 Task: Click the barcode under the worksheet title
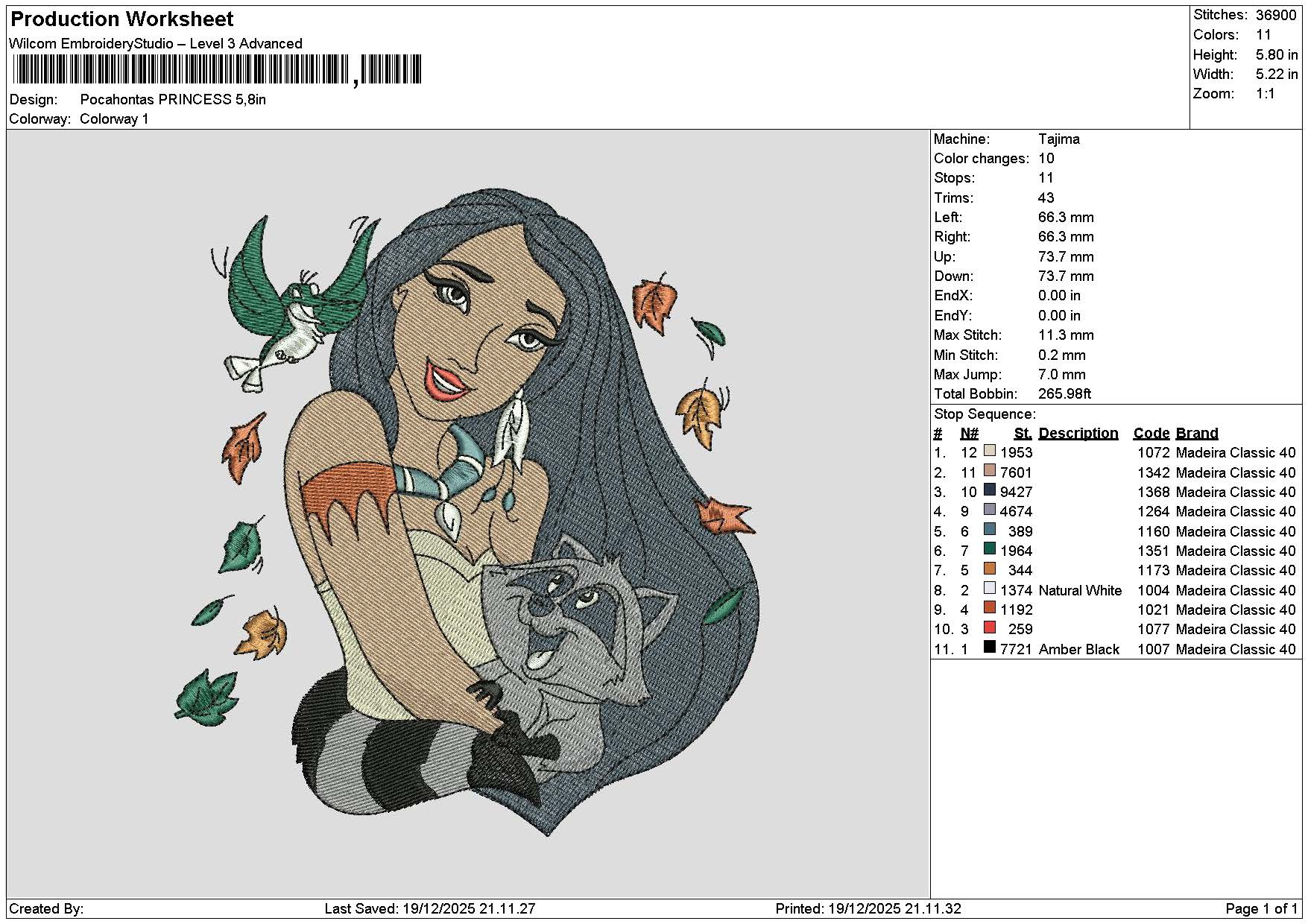click(x=217, y=70)
